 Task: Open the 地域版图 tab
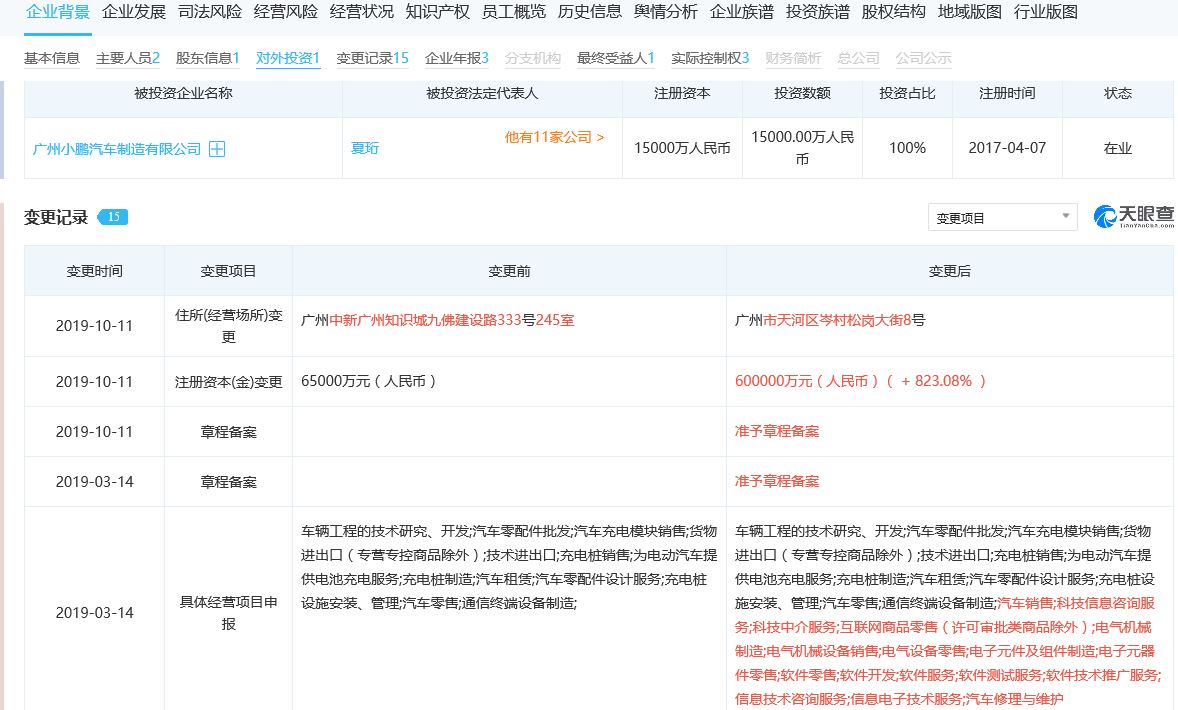pos(969,12)
